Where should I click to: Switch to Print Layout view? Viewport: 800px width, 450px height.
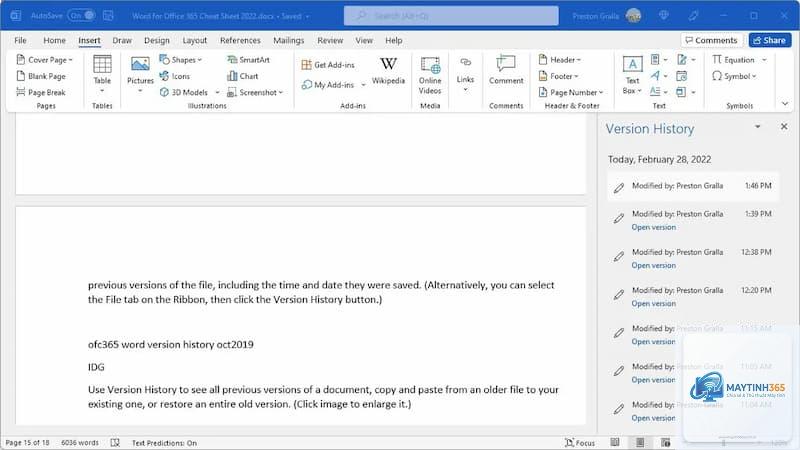point(640,442)
